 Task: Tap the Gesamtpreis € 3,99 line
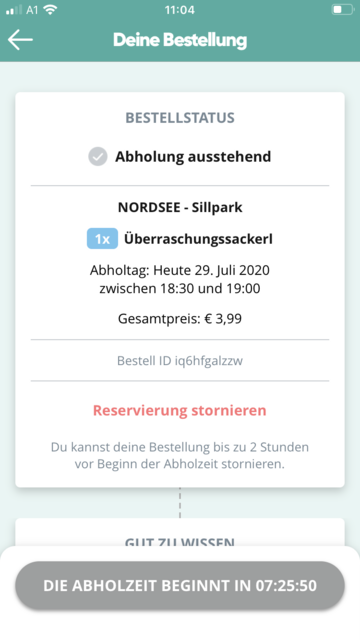(x=180, y=319)
